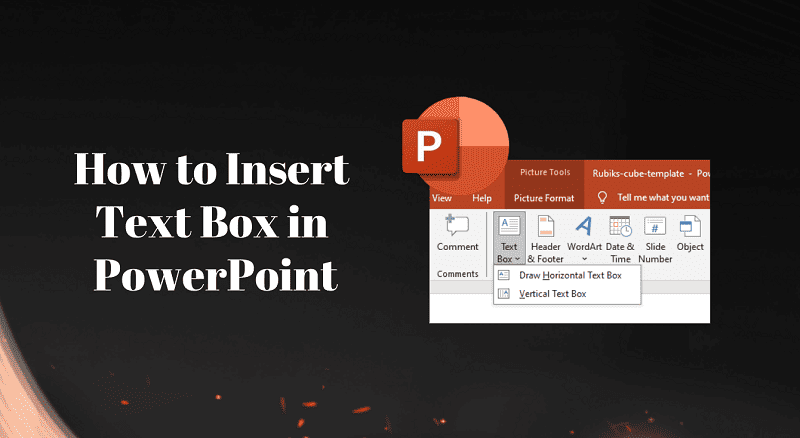
Task: Click the Tell me what you want field
Action: 663,198
